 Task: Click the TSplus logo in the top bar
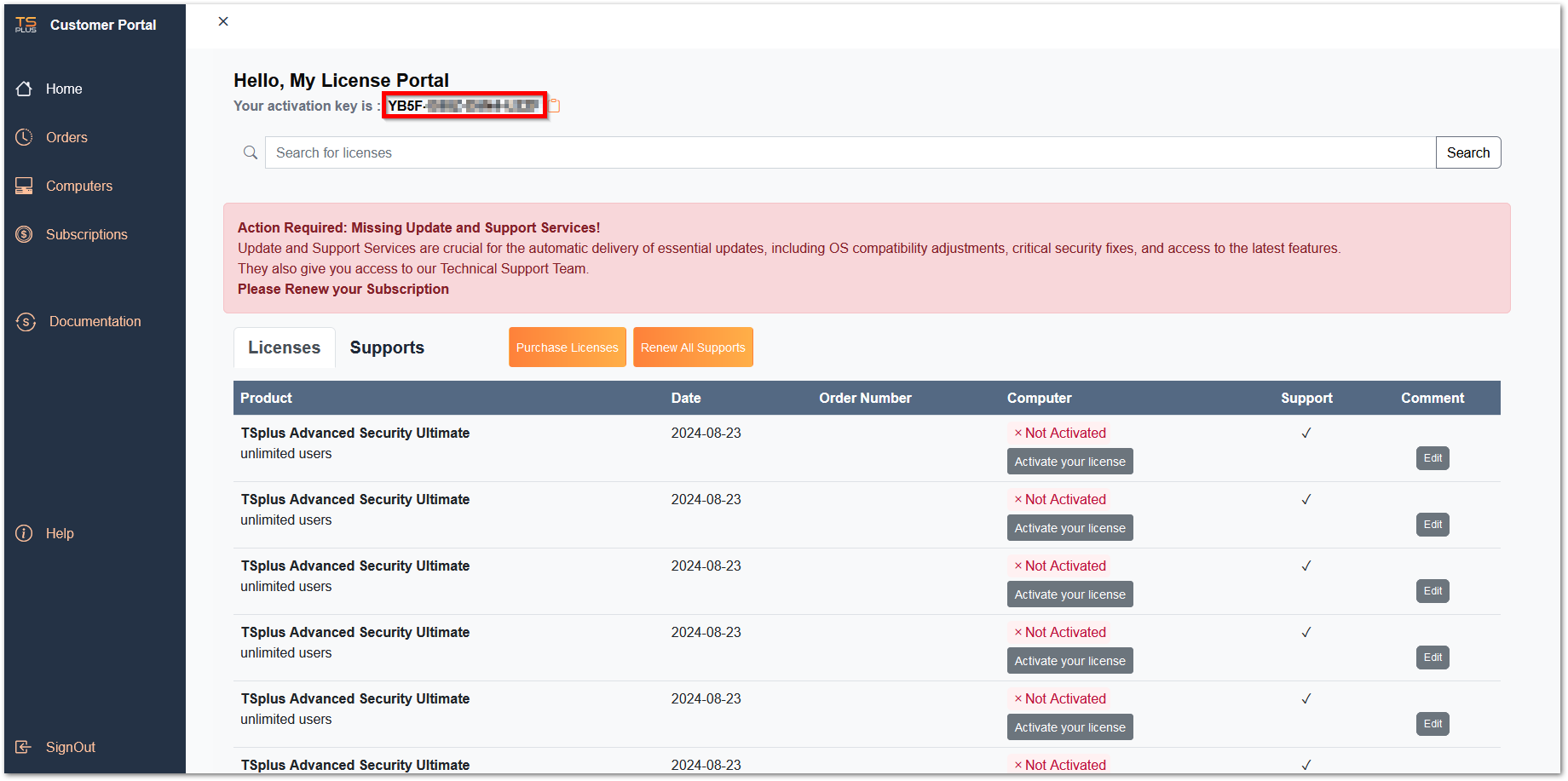pyautogui.click(x=26, y=24)
